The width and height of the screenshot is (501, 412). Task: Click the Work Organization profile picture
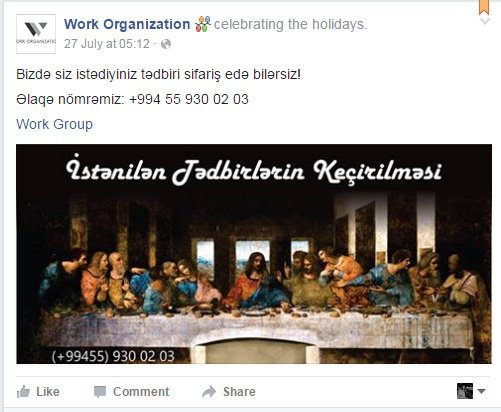pos(36,34)
